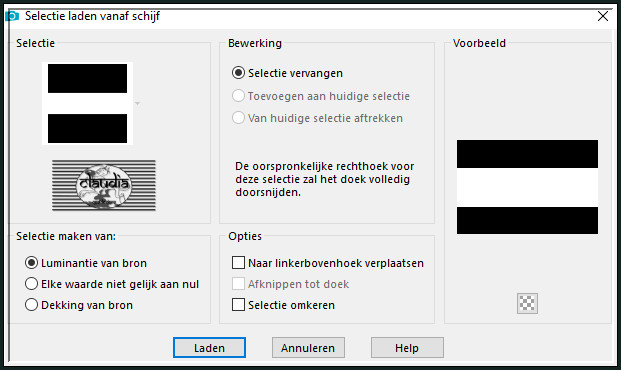Click the dialog title bar text
621x370 pixels.
point(92,16)
